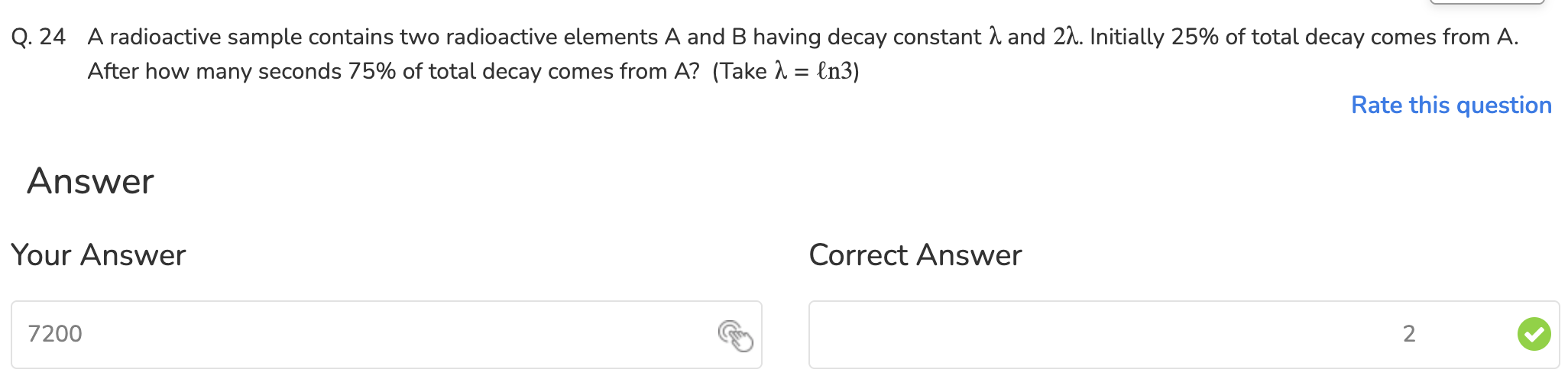Click the Q. 24 question number
This screenshot has height=376, width=1568.
click(38, 37)
